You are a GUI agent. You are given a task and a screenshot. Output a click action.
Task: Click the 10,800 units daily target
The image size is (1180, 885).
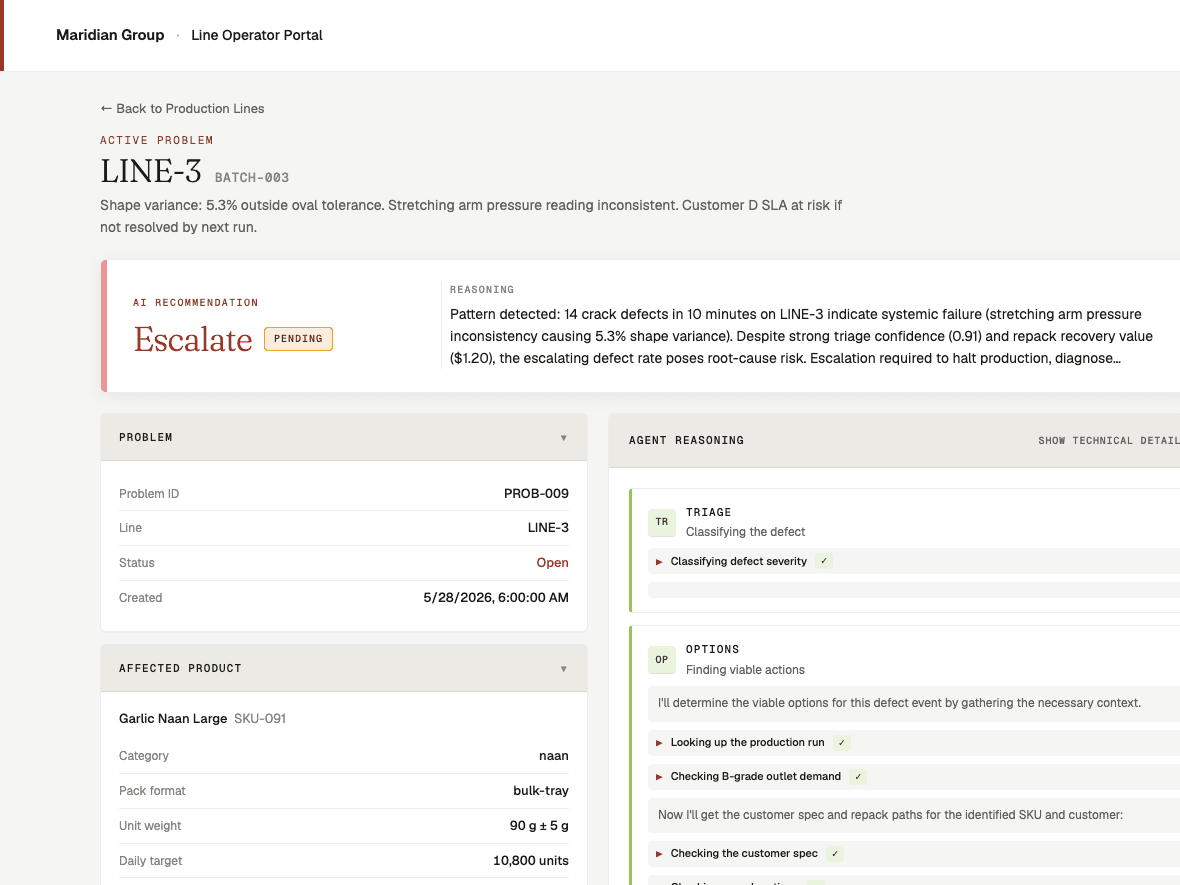coord(531,861)
